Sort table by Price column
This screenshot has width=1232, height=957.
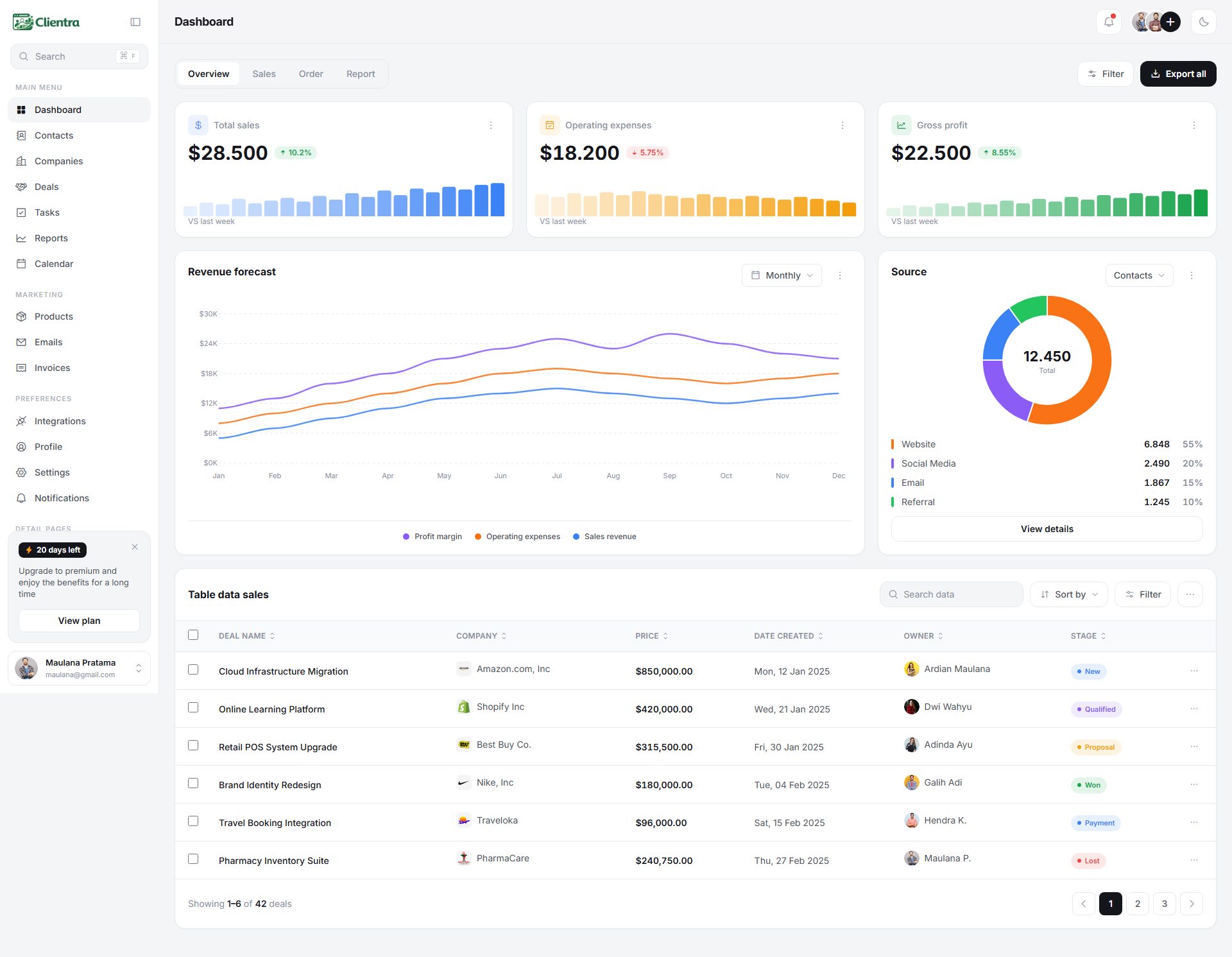[651, 636]
